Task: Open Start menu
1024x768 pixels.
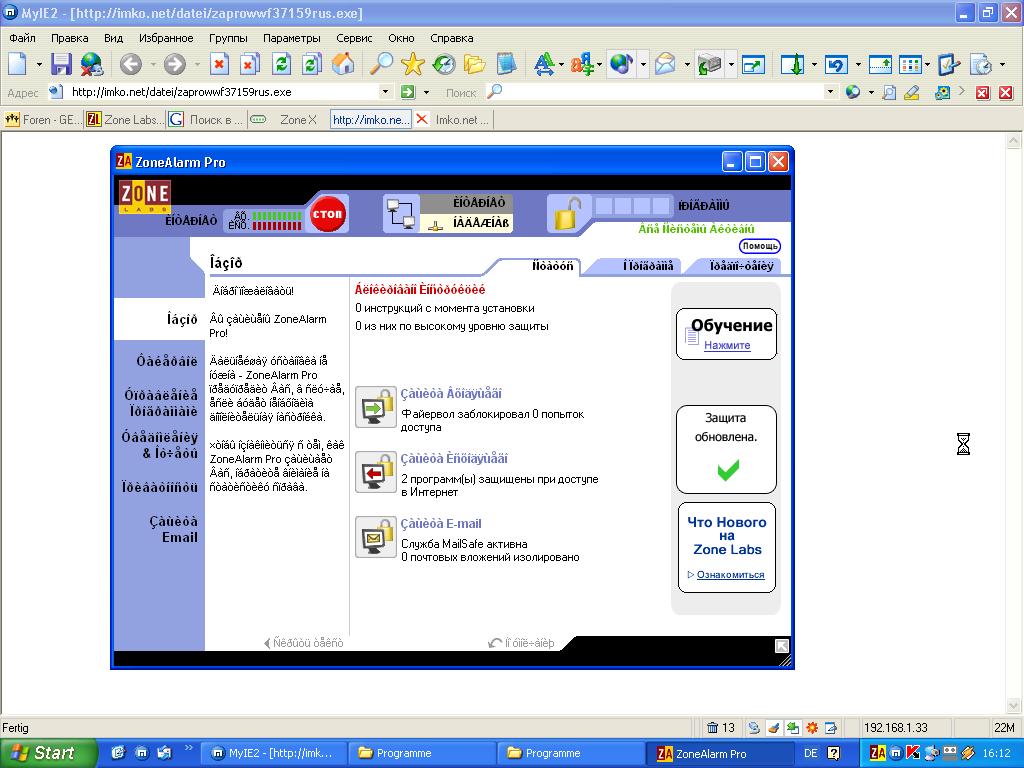Action: pos(48,753)
